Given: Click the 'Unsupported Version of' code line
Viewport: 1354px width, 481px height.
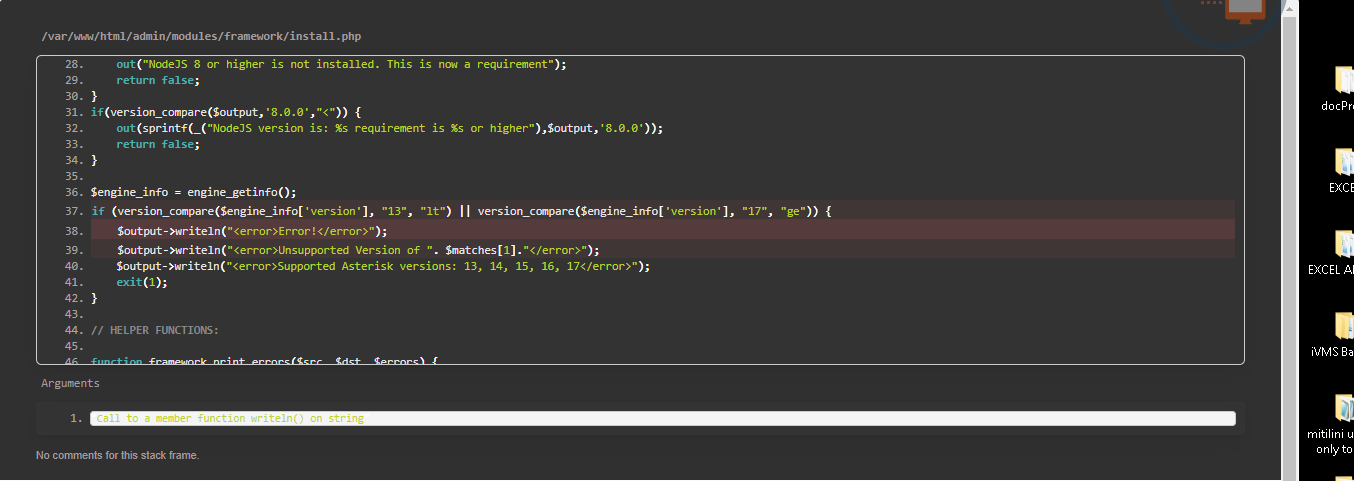Looking at the screenshot, I should 358,250.
